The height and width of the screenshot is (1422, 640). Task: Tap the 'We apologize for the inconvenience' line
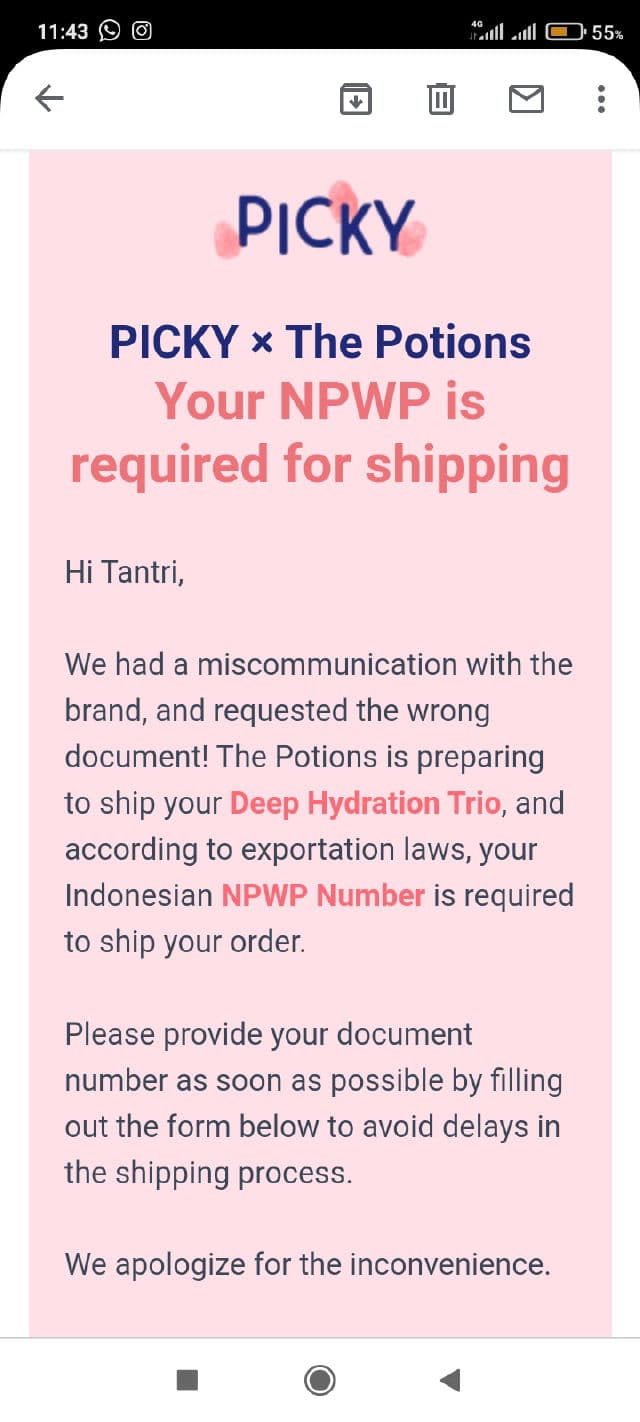[x=307, y=1264]
